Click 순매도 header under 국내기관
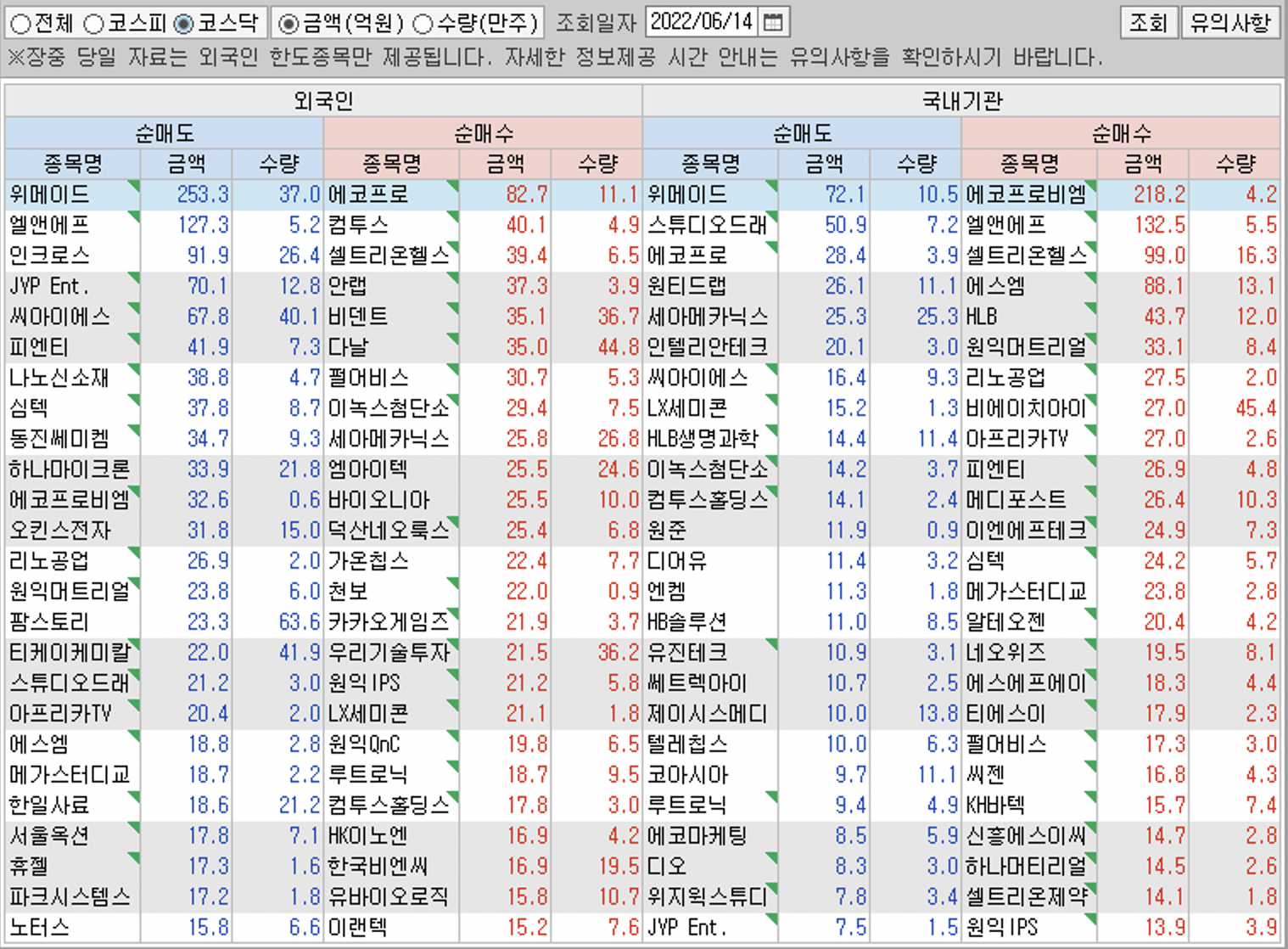The height and width of the screenshot is (949, 1288). tap(802, 133)
